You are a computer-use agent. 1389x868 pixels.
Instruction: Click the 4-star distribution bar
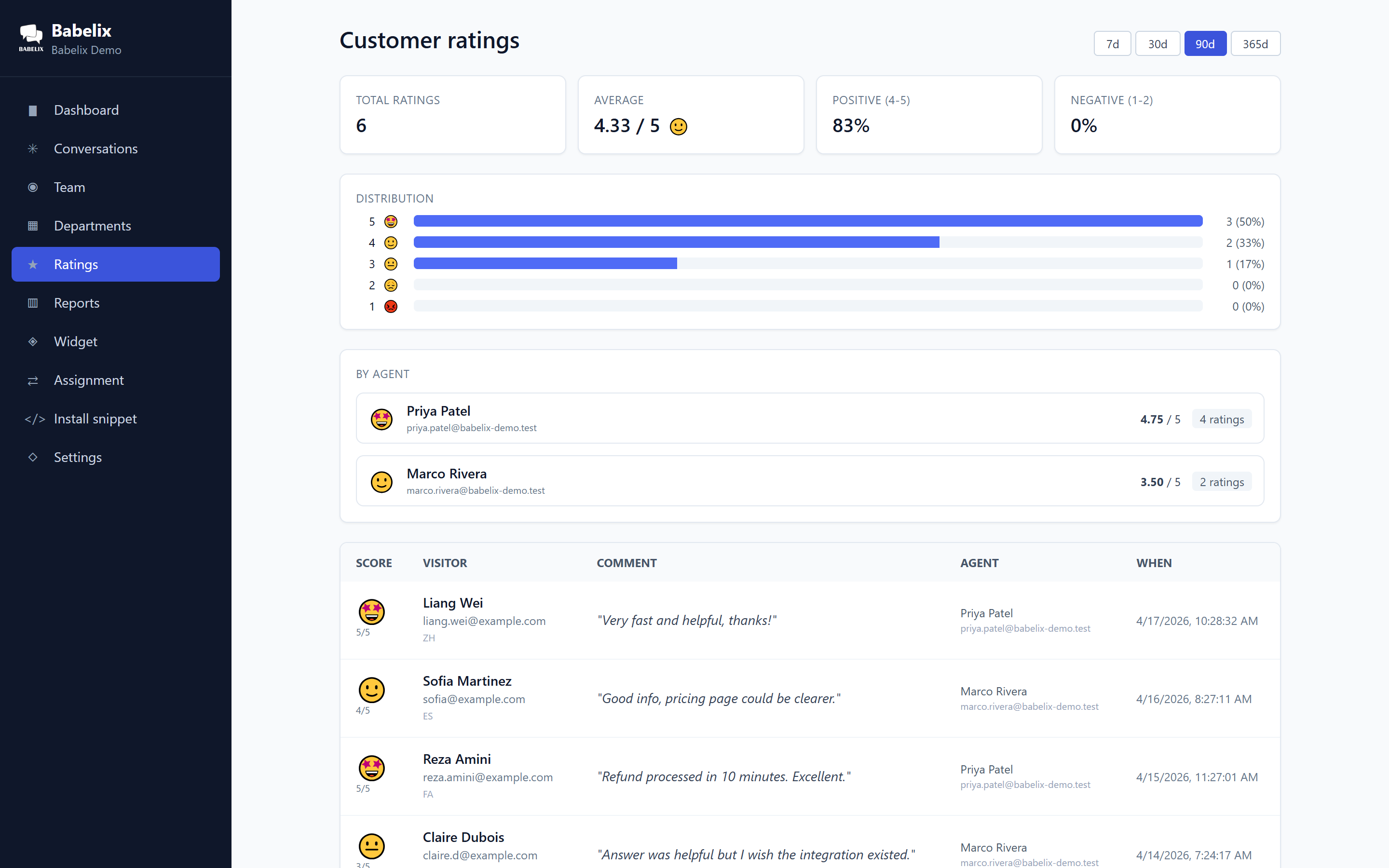pos(808,242)
